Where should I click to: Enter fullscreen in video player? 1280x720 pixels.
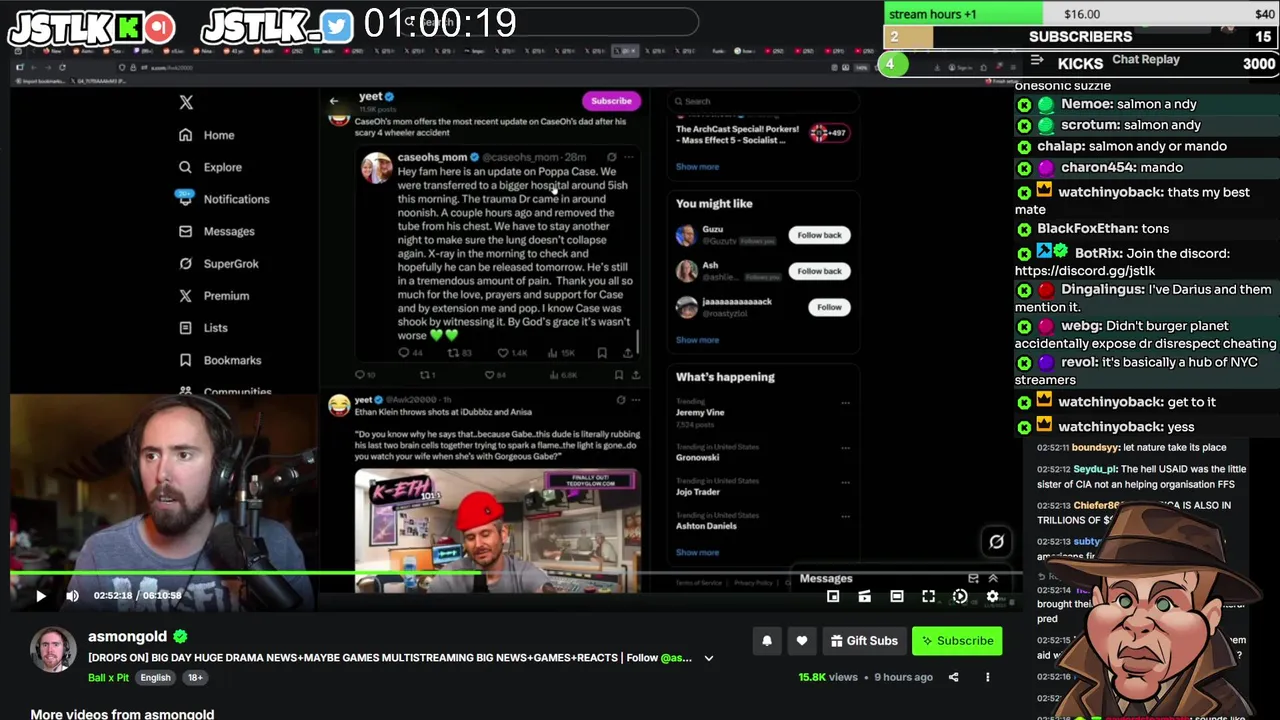(x=928, y=596)
